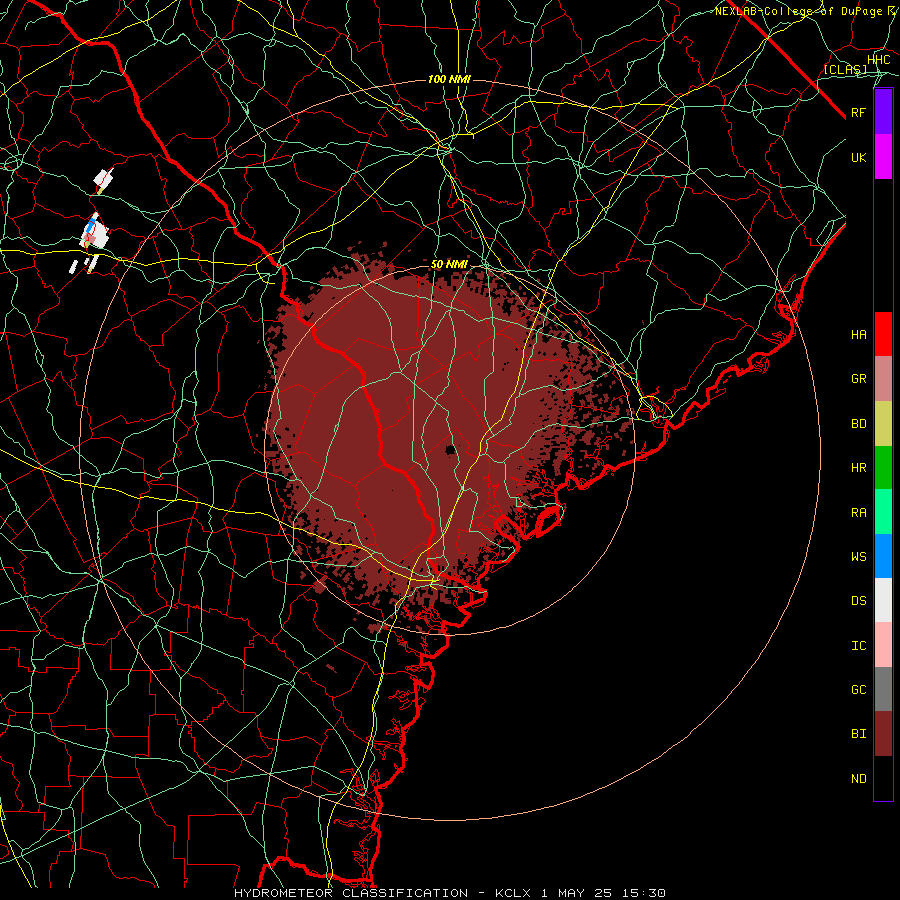Click the BD yellow legend swatch
The image size is (900, 900).
pos(883,424)
